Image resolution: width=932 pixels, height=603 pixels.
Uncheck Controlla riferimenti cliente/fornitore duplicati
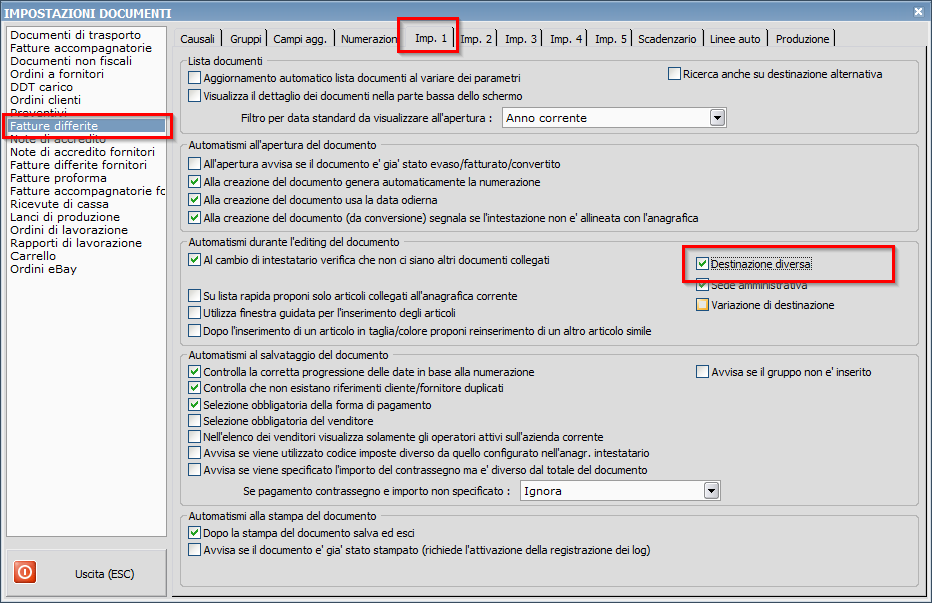tap(194, 388)
